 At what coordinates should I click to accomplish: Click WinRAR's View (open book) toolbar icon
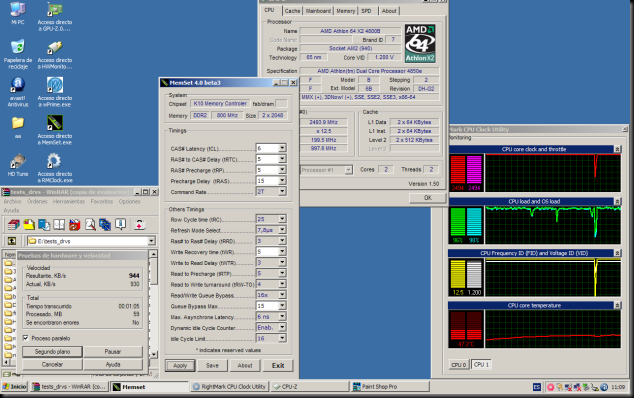tap(59, 224)
